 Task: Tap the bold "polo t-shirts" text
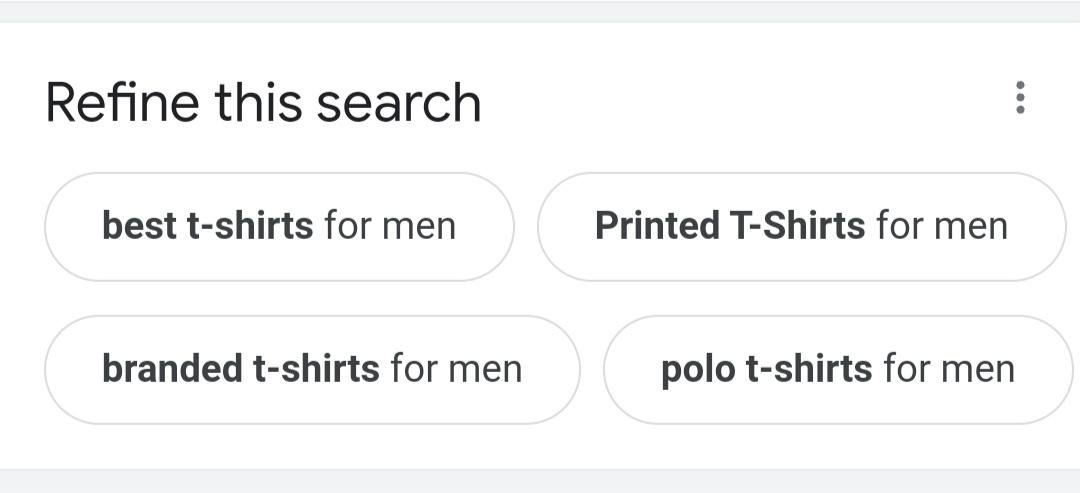[767, 369]
